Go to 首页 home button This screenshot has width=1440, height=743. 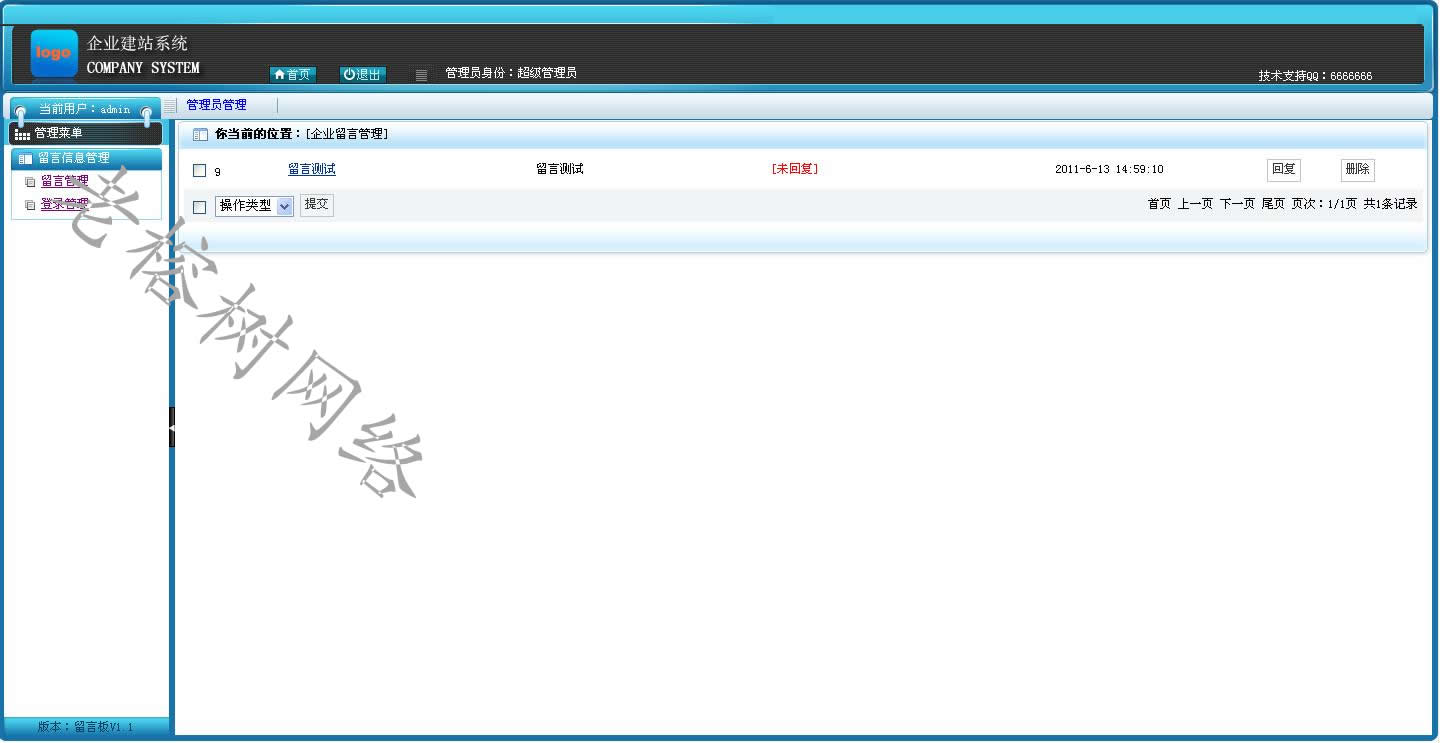point(293,75)
